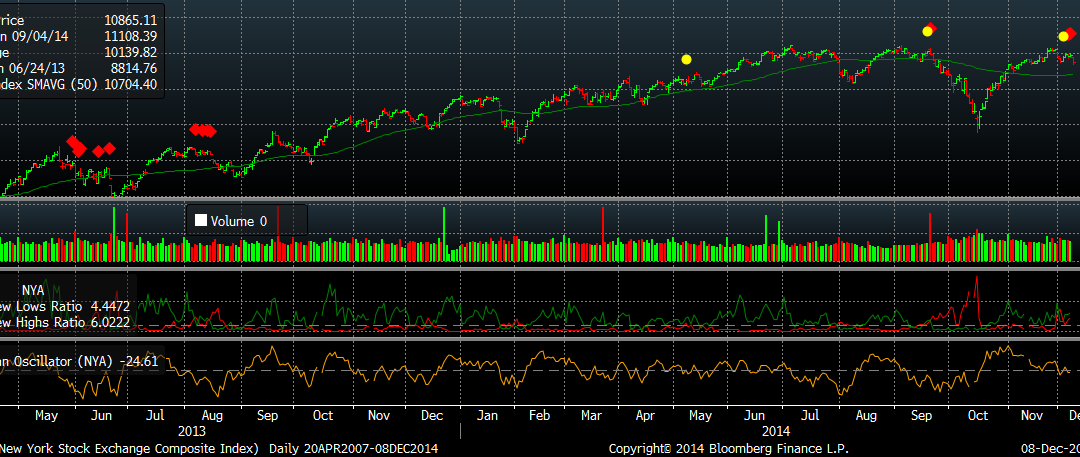Select the low value 8814.76
The width and height of the screenshot is (1080, 457).
click(135, 68)
